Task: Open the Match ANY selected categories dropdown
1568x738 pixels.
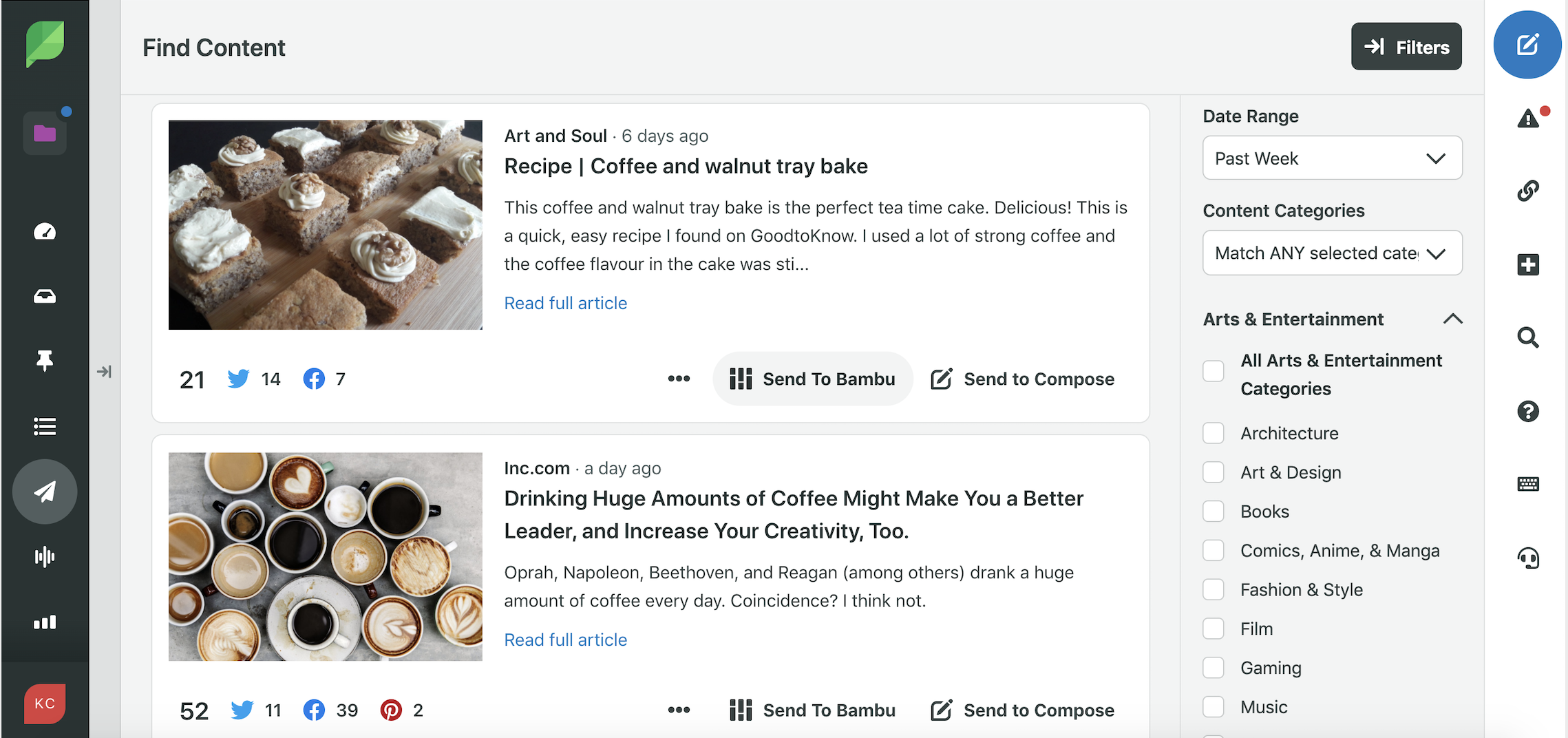Action: [1332, 253]
